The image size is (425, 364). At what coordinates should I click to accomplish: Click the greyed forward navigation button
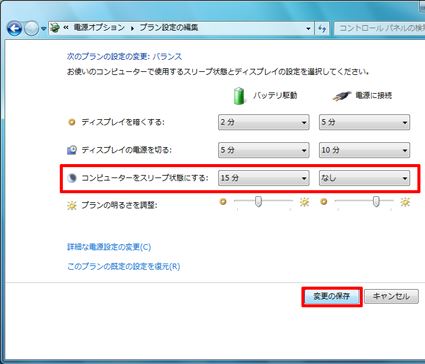pyautogui.click(x=32, y=29)
